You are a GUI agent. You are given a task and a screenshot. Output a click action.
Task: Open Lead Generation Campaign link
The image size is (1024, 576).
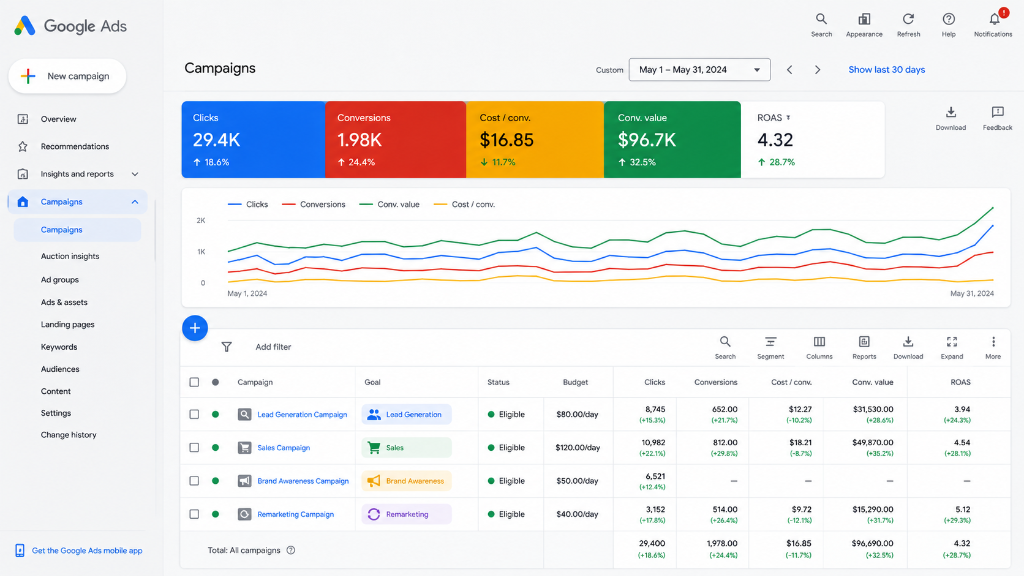coord(302,415)
